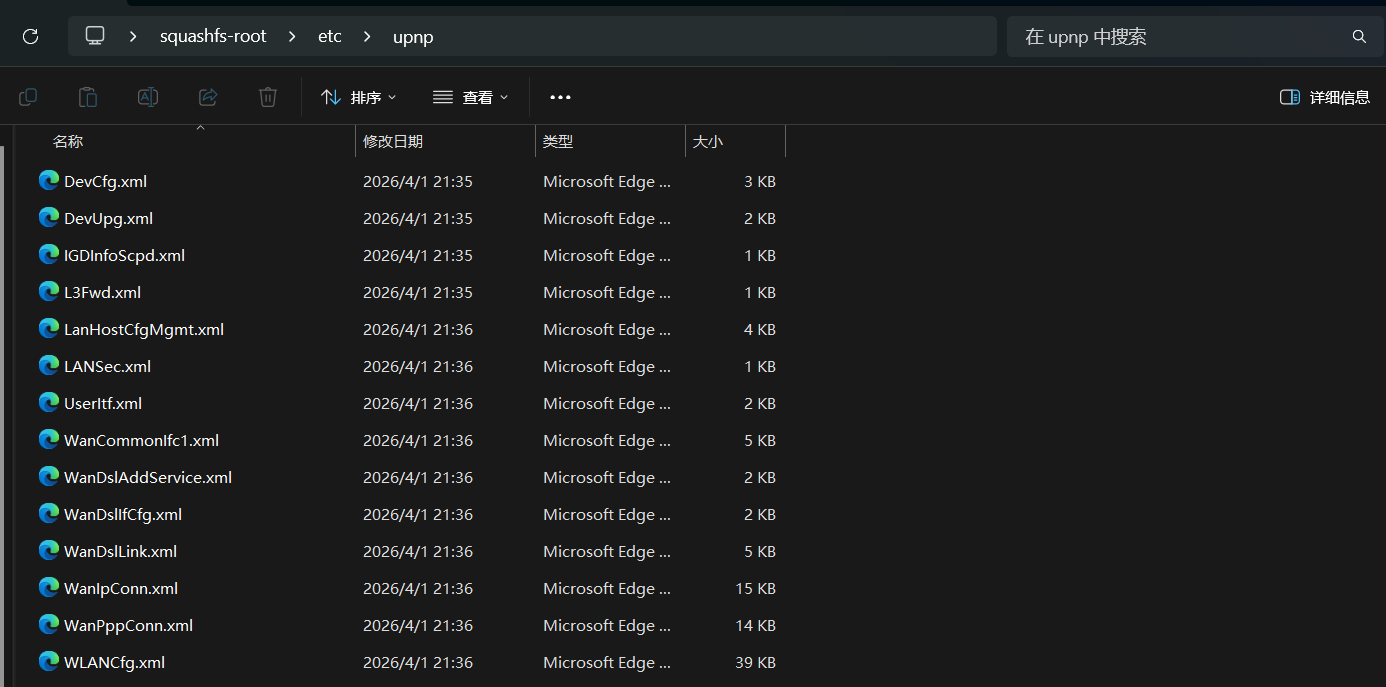Click the paste clipboard icon
Viewport: 1386px width, 687px height.
88,97
